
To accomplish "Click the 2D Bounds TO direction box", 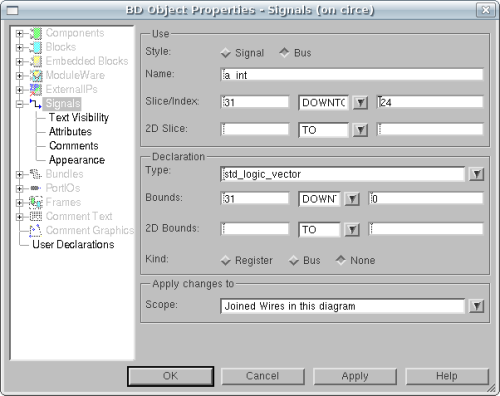I will (x=319, y=230).
